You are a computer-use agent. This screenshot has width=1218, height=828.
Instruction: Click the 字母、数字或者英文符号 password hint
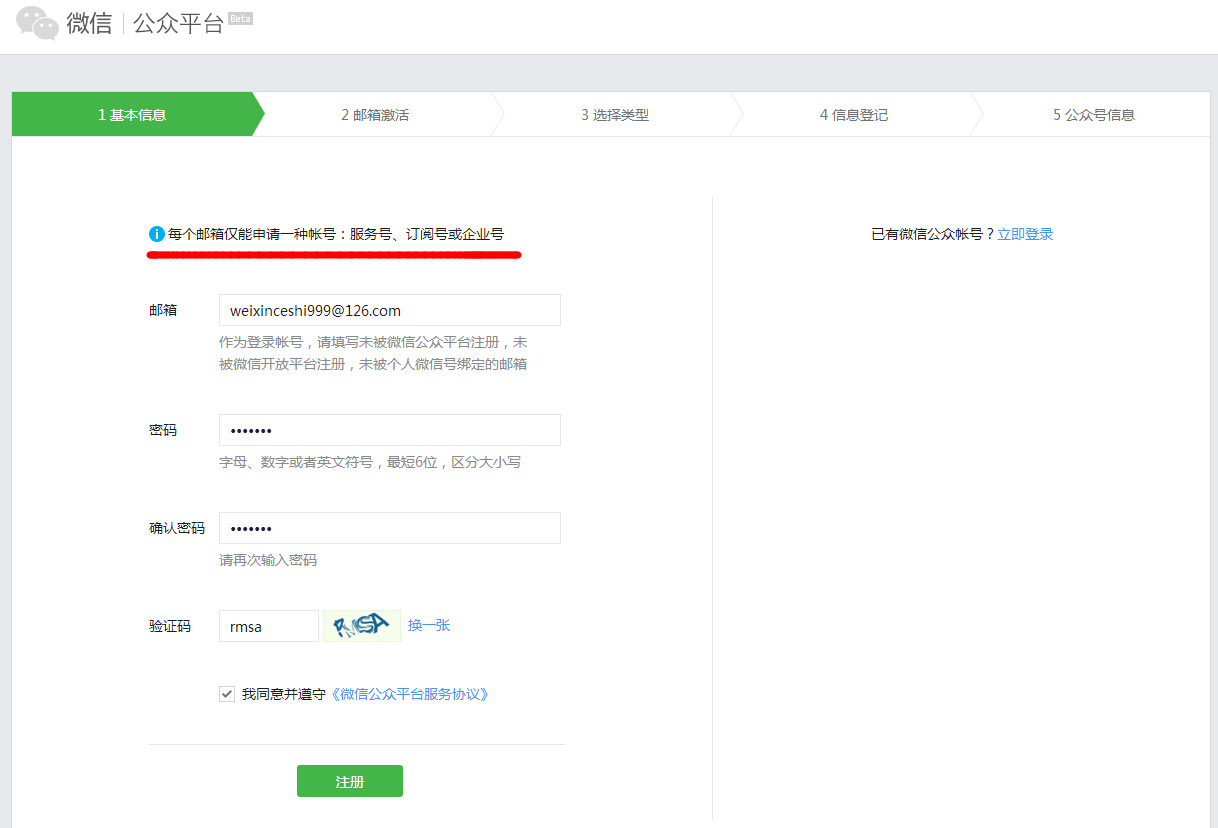point(370,462)
